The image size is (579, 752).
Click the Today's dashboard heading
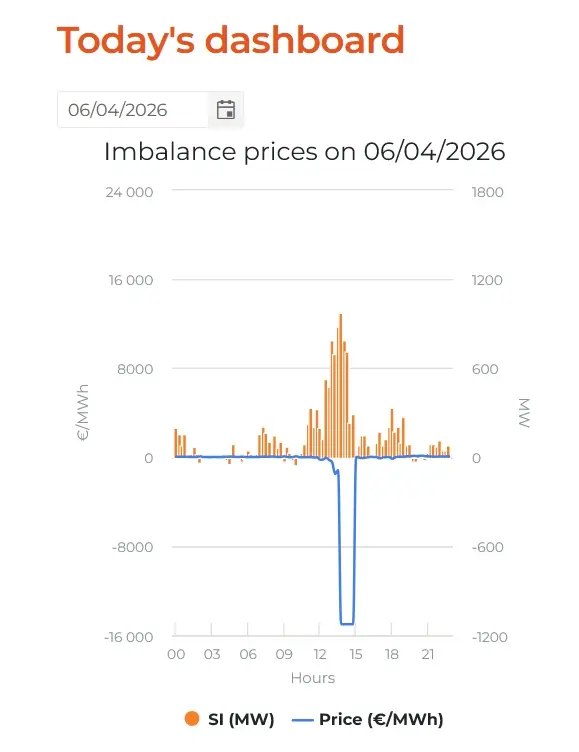(231, 40)
